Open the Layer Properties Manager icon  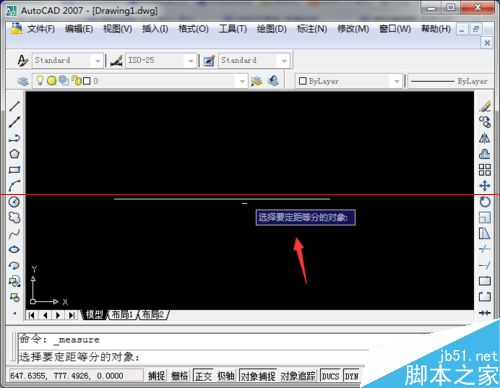(x=23, y=81)
